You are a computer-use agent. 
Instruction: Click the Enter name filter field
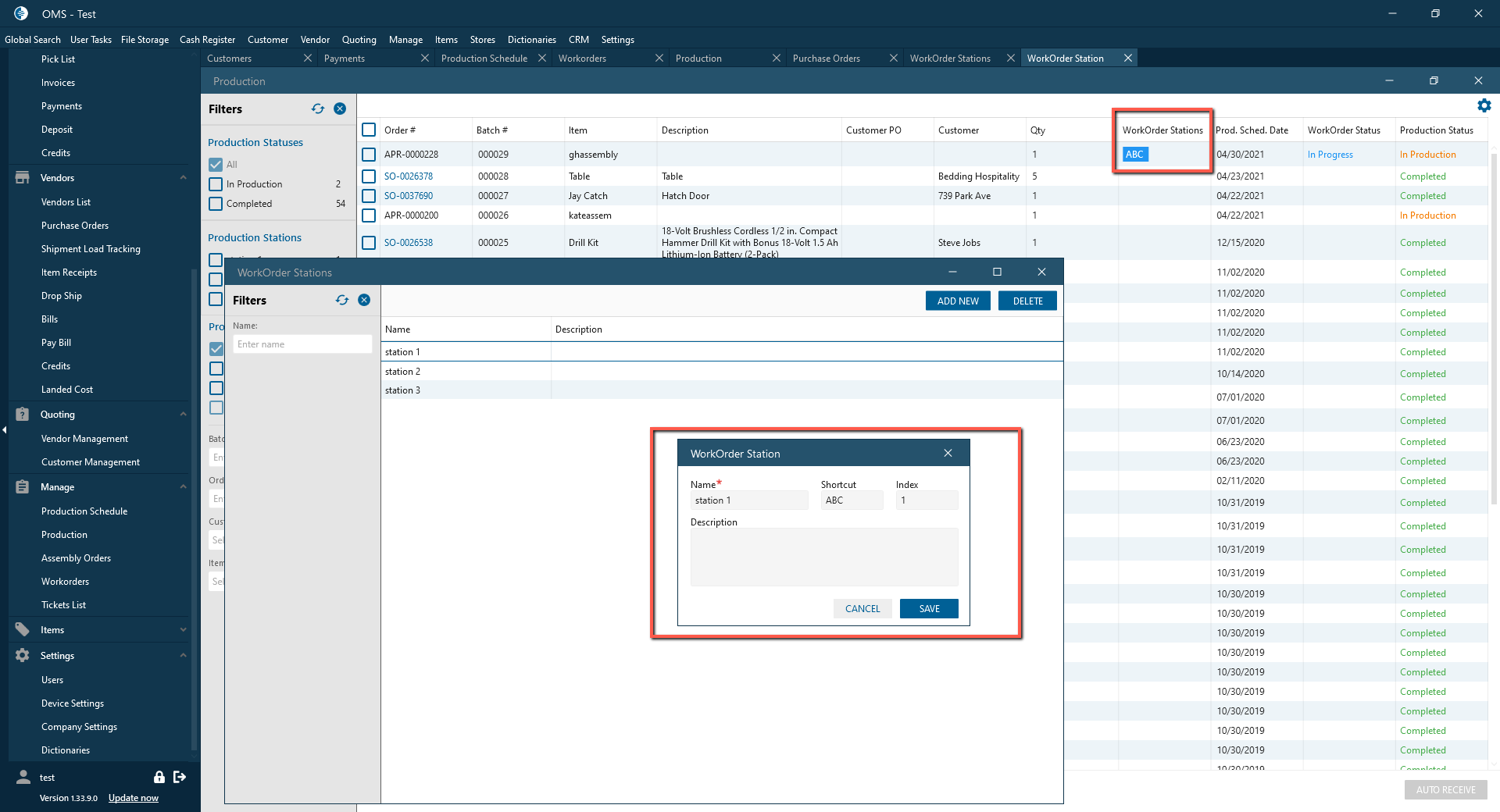(302, 344)
